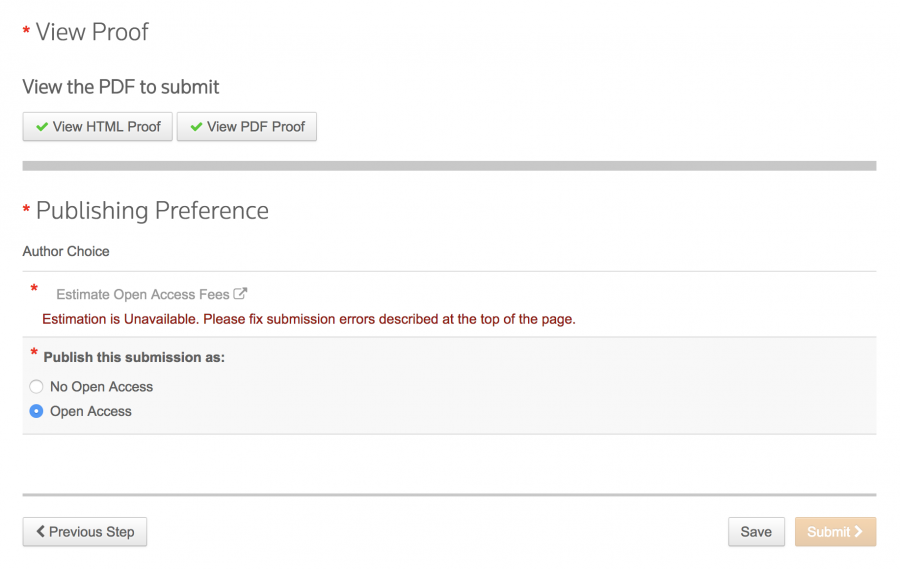
Task: Click the green checkmark on View PDF Proof
Action: 196,127
